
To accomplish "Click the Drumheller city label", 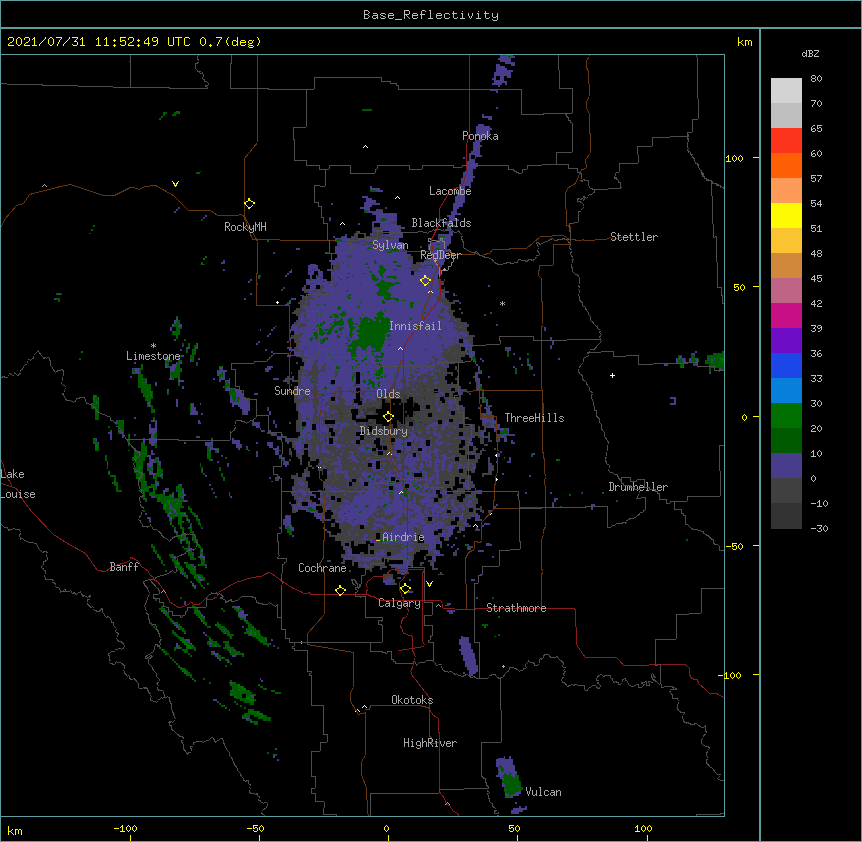I will coord(638,487).
